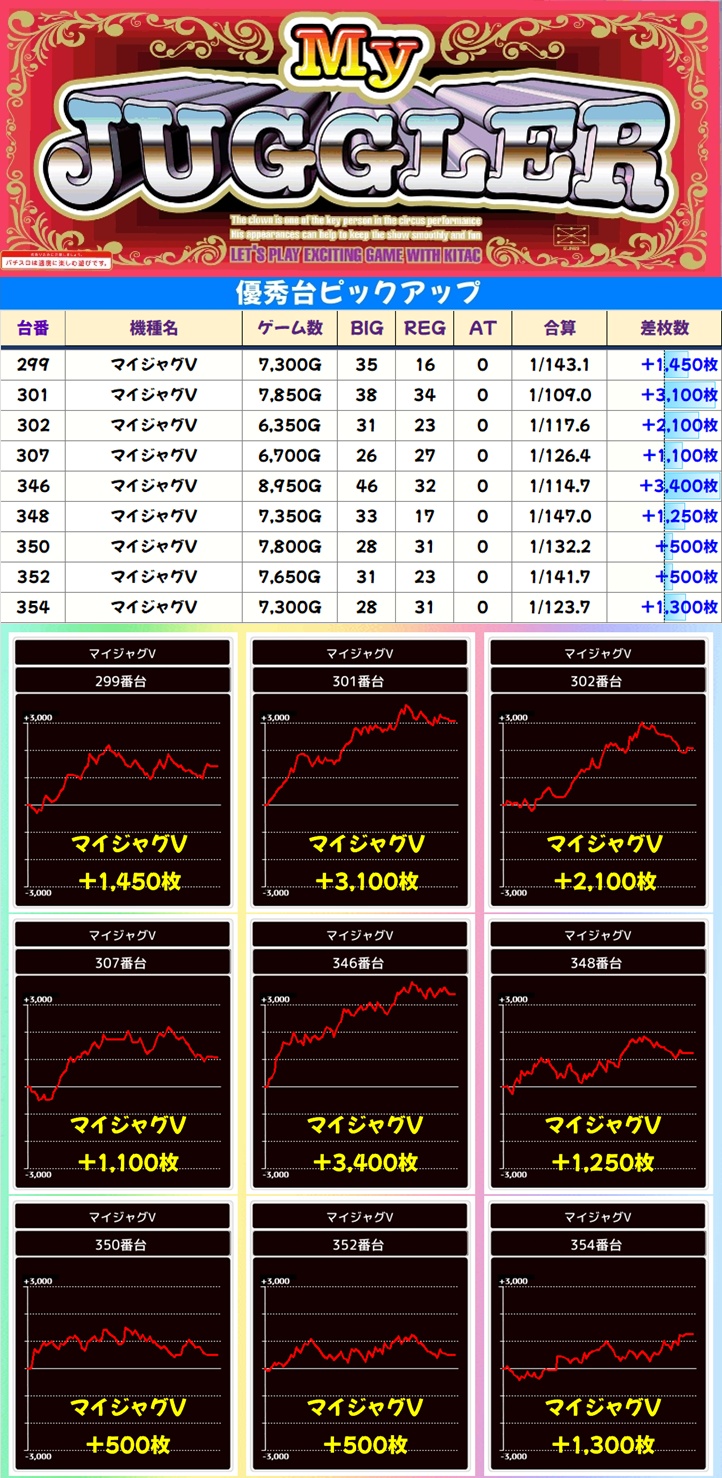The width and height of the screenshot is (722, 1478).
Task: Click the 差枚数 column header
Action: [x=664, y=328]
